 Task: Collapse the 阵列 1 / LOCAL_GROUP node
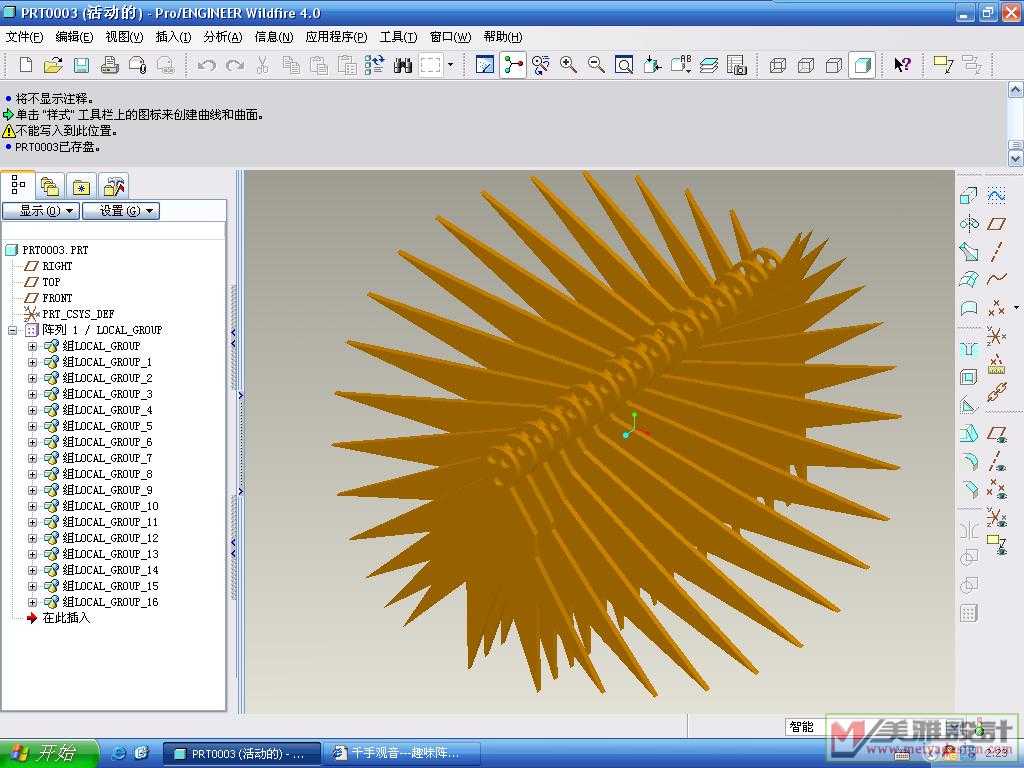[12, 330]
